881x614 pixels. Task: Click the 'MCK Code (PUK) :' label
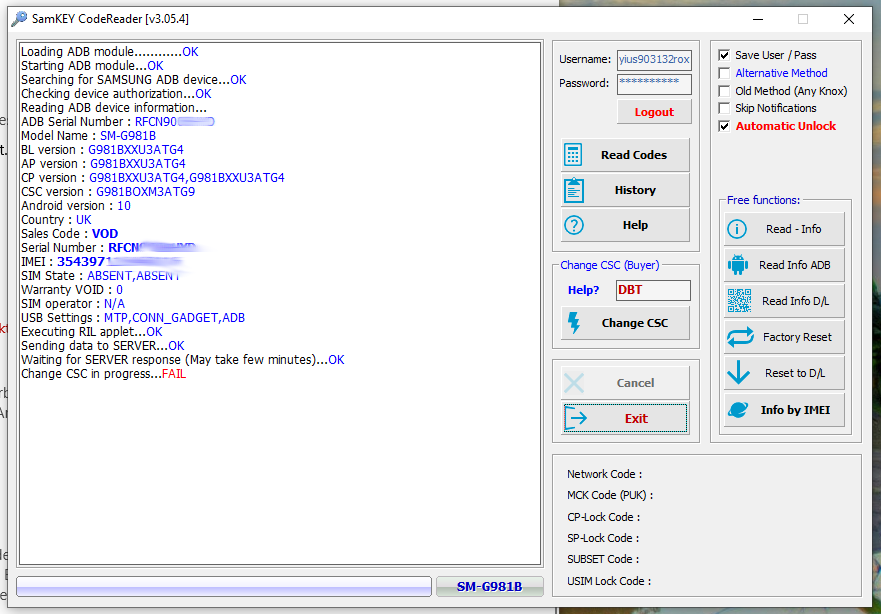coord(610,495)
